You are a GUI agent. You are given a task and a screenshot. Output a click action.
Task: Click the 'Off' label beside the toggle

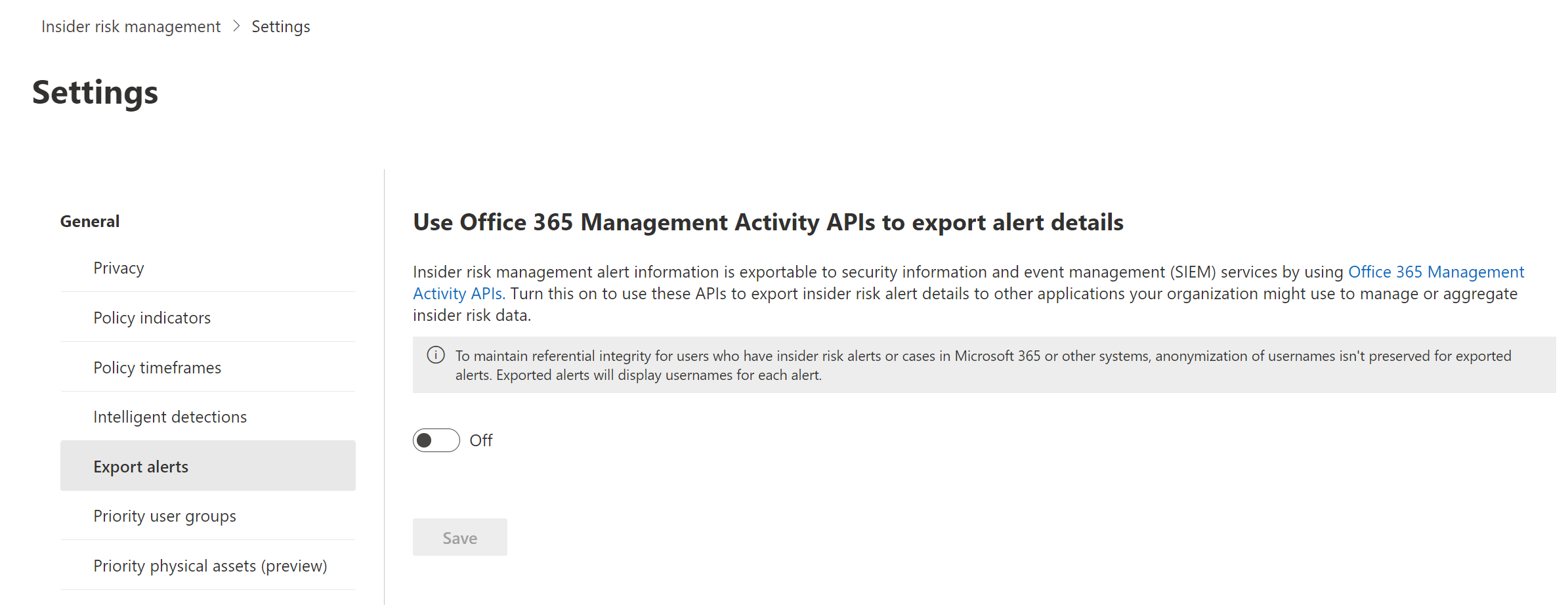click(481, 440)
